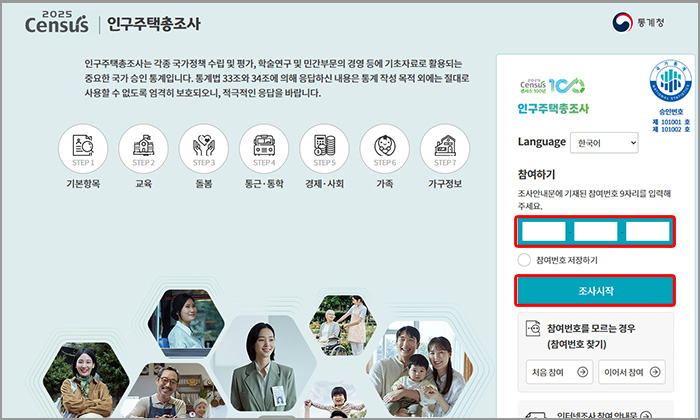The width and height of the screenshot is (700, 420).
Task: Click the 참여하기 heading
Action: (536, 174)
